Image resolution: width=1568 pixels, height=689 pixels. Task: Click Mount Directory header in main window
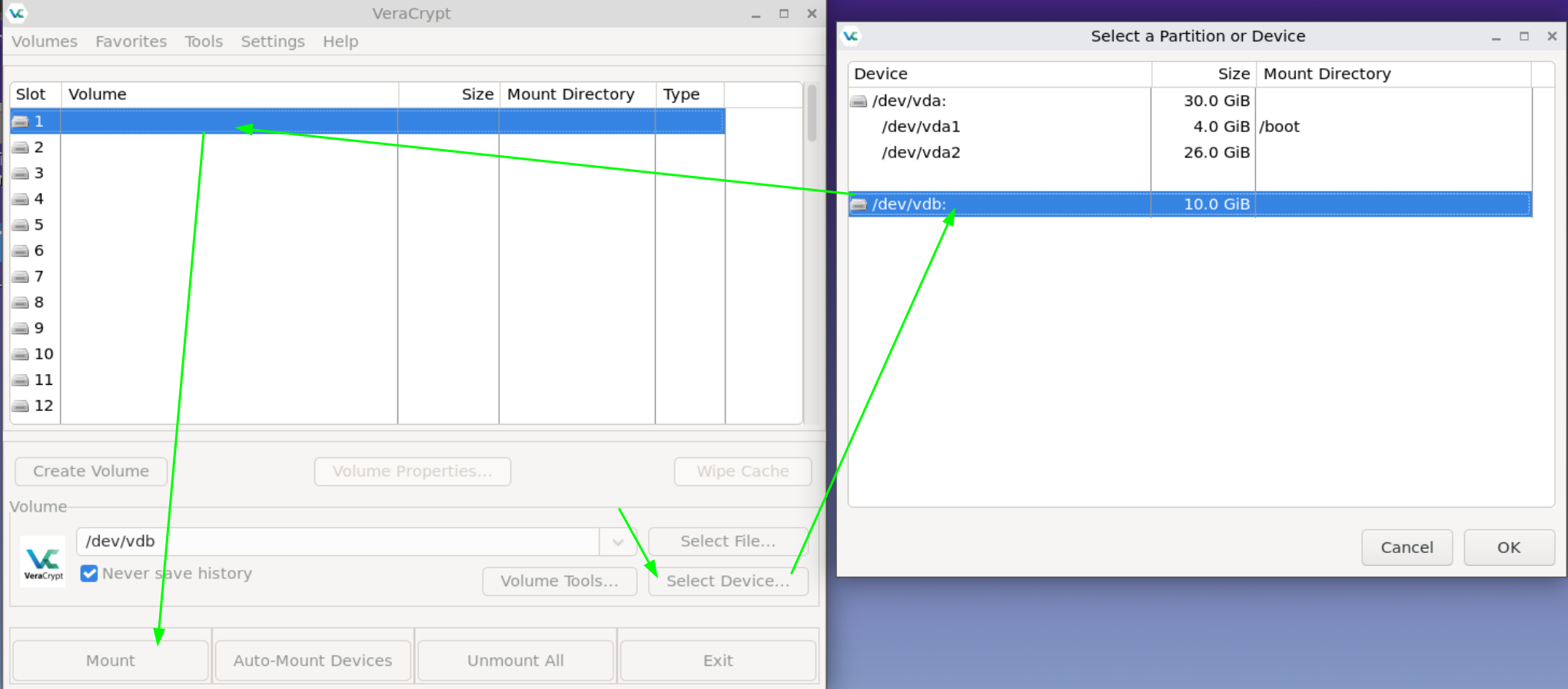coord(578,94)
